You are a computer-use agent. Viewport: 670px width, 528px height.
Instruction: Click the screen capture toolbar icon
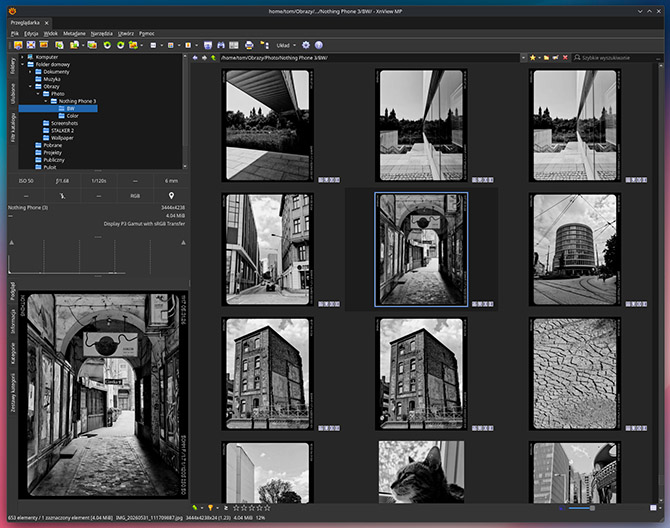[208, 45]
